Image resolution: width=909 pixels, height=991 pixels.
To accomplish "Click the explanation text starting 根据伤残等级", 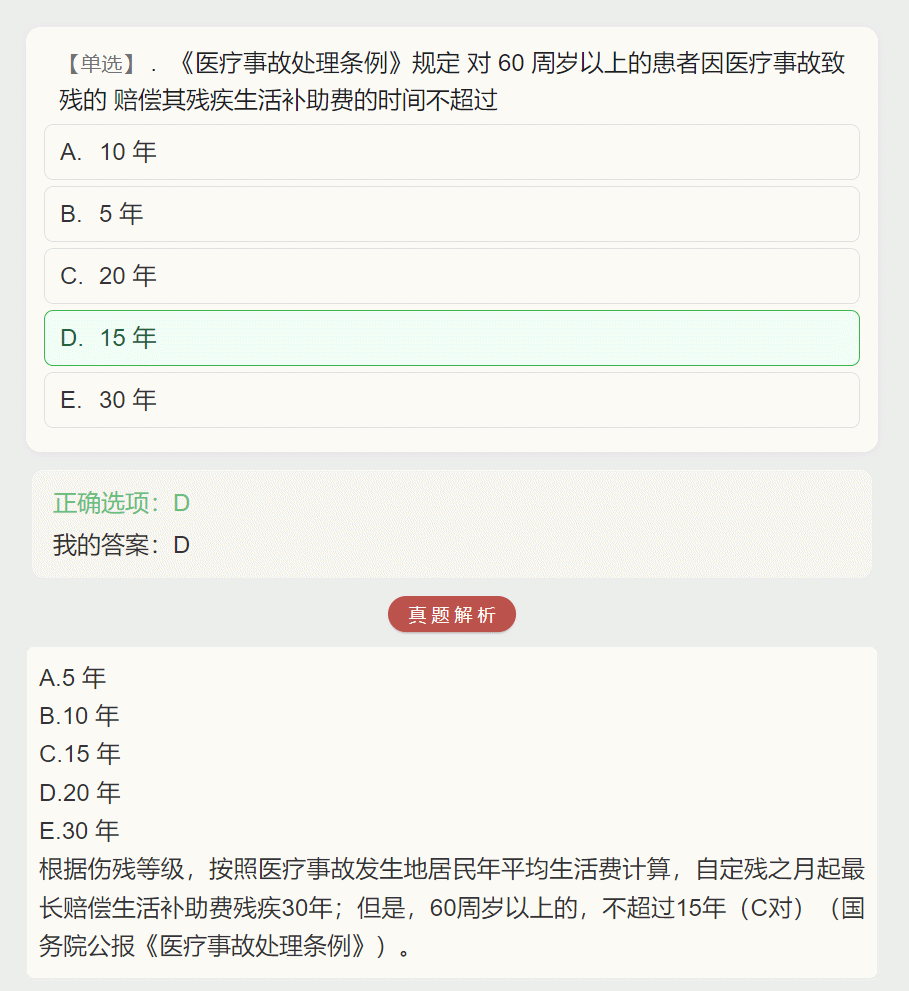I will tap(452, 908).
